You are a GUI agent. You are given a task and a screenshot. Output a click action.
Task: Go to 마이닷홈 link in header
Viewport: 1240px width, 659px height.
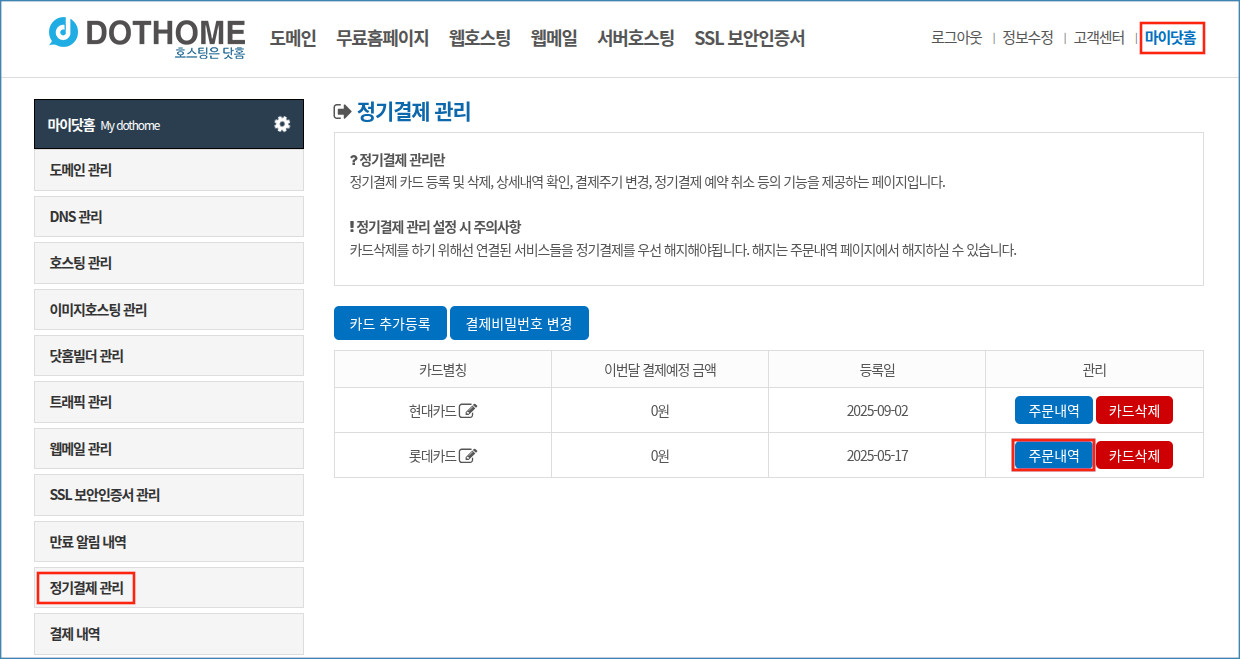pyautogui.click(x=1171, y=38)
